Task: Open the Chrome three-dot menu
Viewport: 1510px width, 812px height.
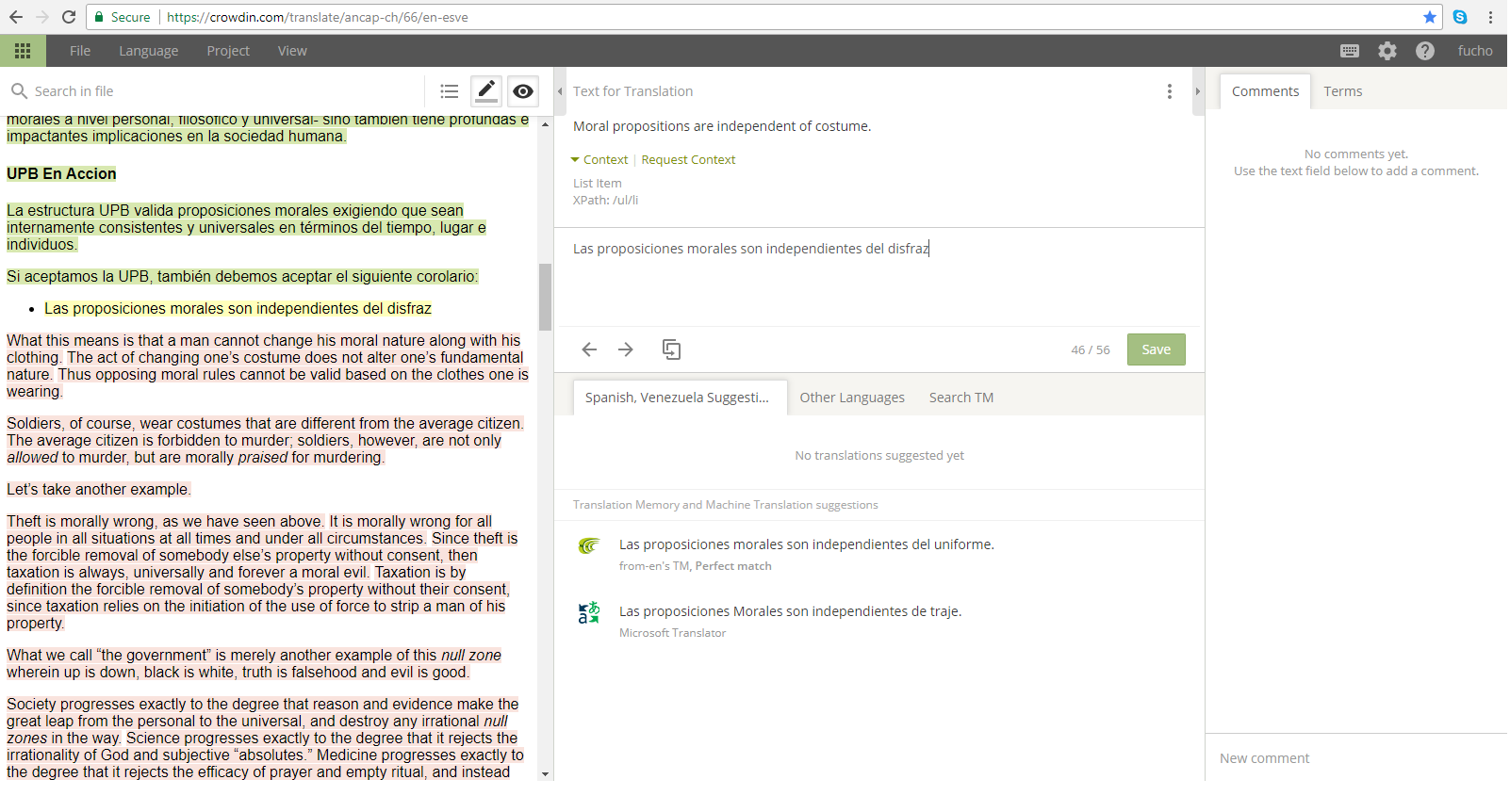Action: [1490, 17]
